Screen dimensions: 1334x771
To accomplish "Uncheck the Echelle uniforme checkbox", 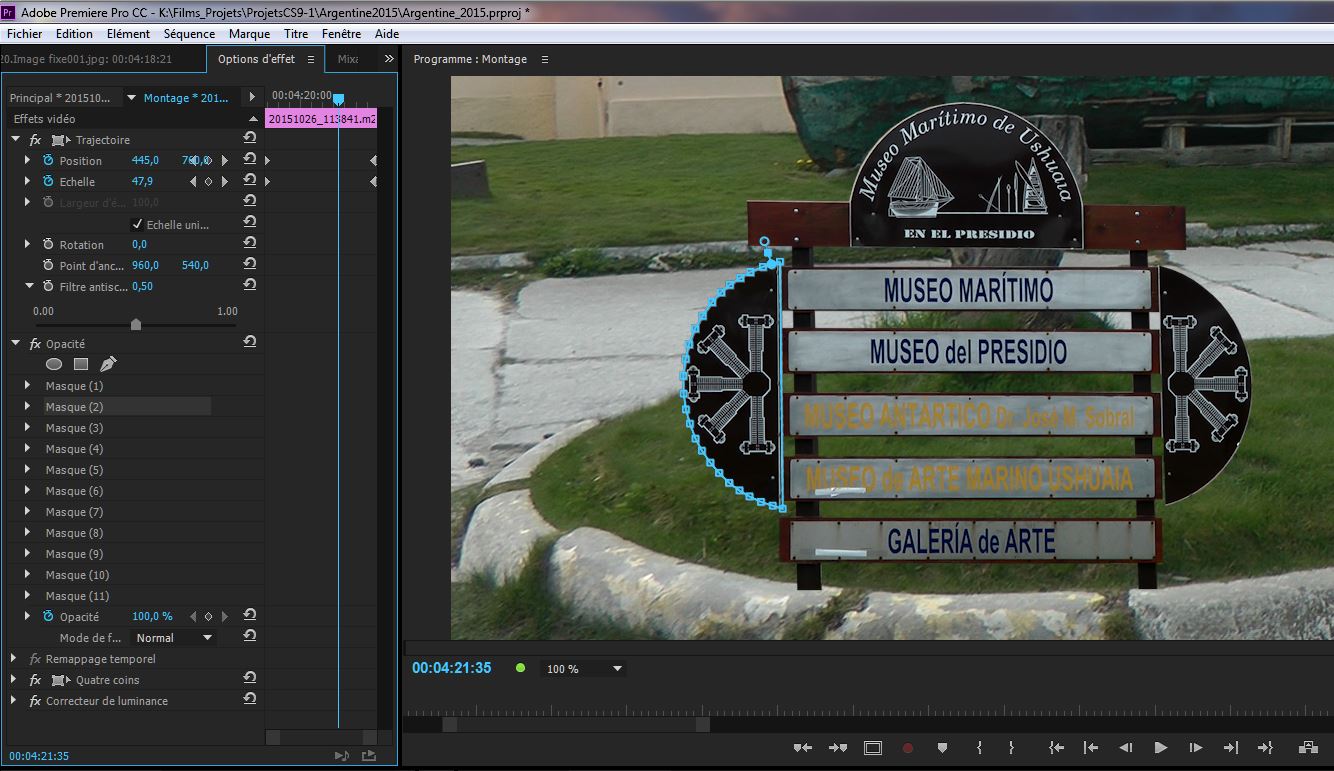I will (x=138, y=224).
